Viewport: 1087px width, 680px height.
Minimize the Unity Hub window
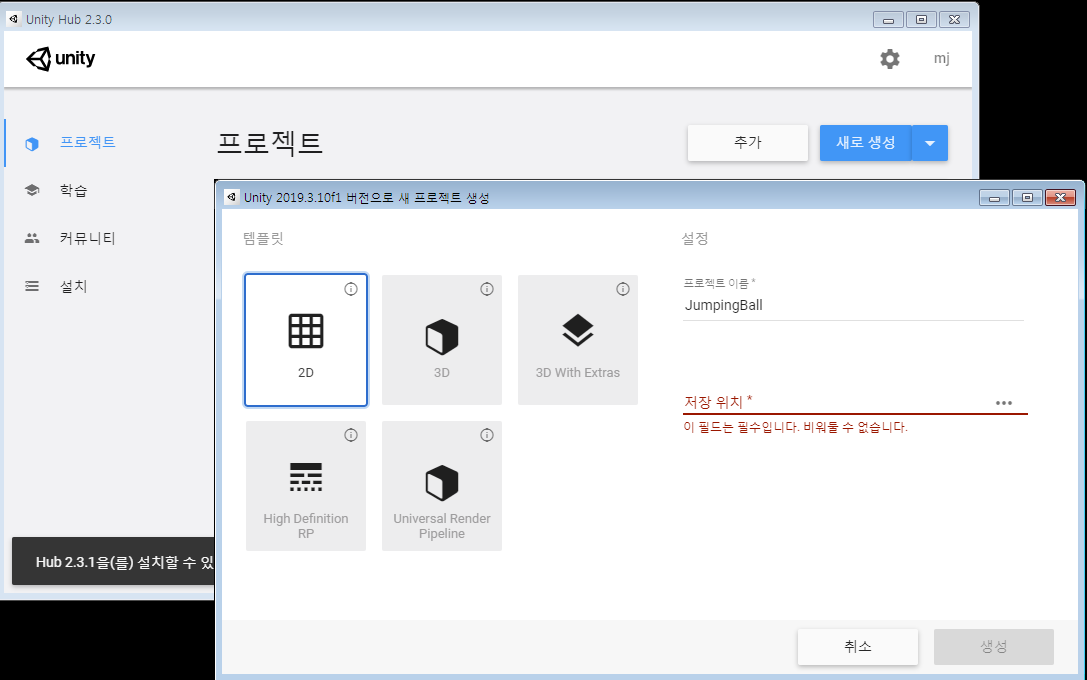coord(888,20)
